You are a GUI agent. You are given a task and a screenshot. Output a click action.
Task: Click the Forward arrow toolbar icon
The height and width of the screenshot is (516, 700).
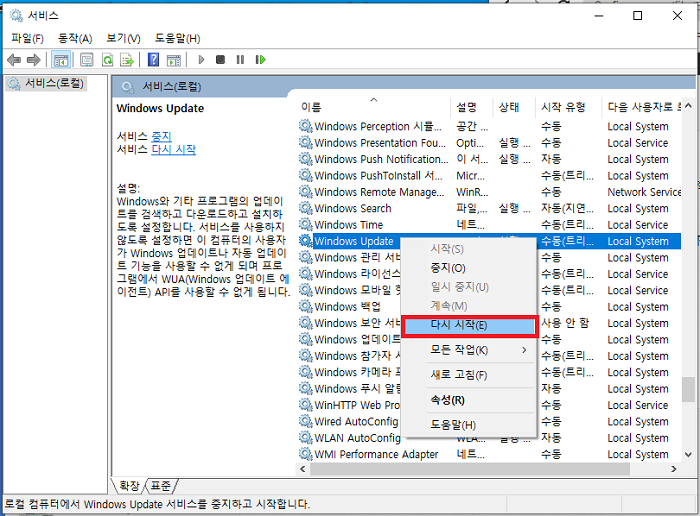tap(34, 59)
